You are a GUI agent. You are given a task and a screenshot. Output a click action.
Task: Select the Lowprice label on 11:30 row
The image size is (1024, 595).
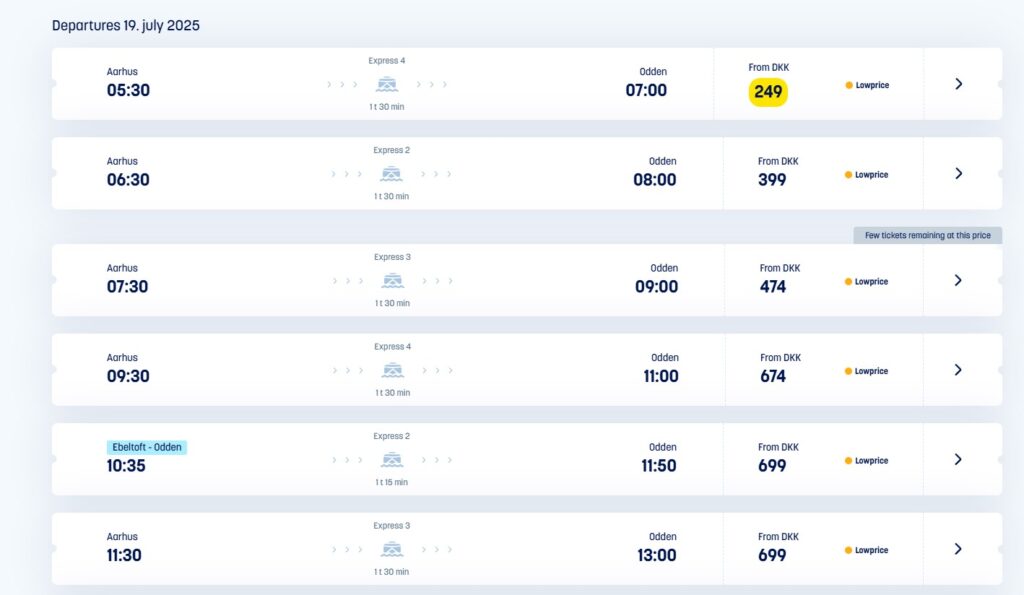(x=871, y=550)
